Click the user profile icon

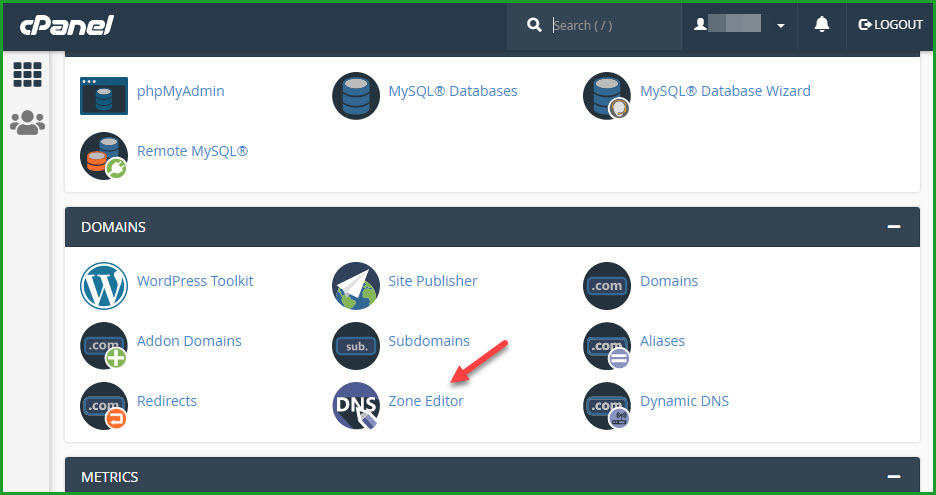[700, 24]
